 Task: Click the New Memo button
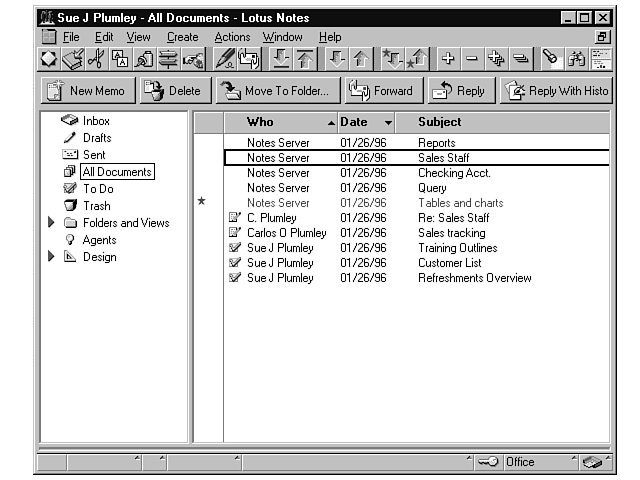(85, 91)
